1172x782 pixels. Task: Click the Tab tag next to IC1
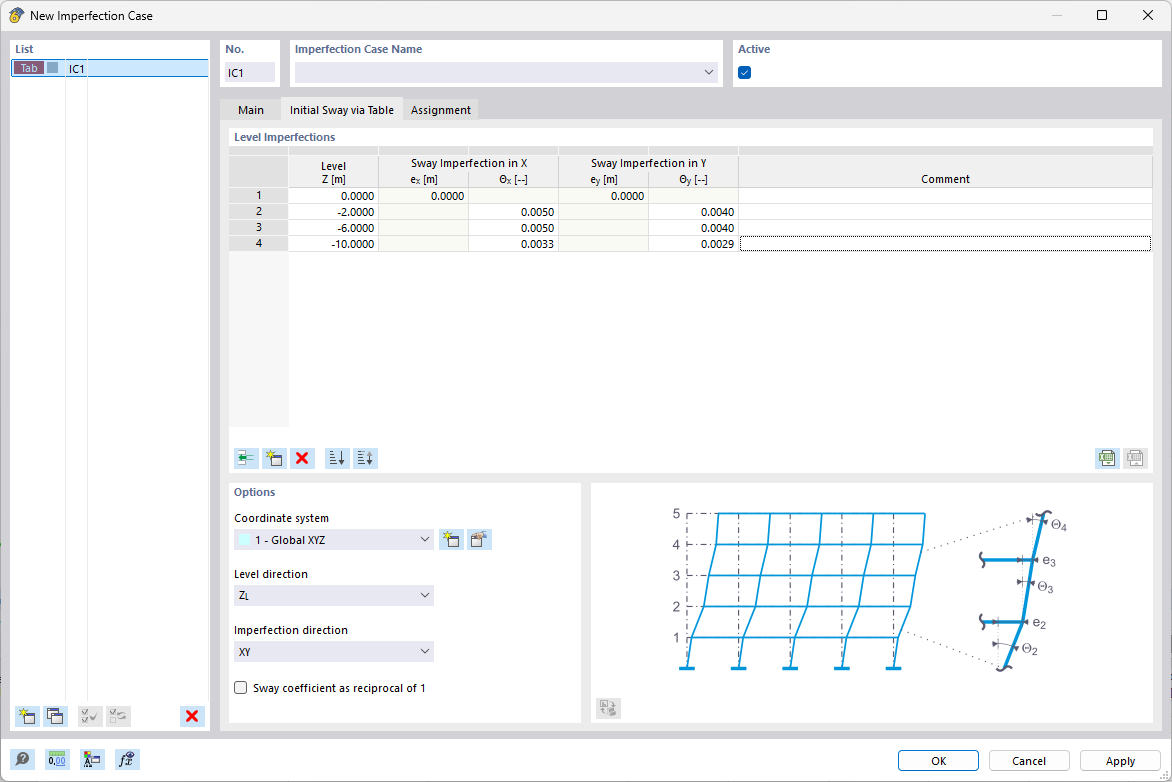click(x=28, y=68)
